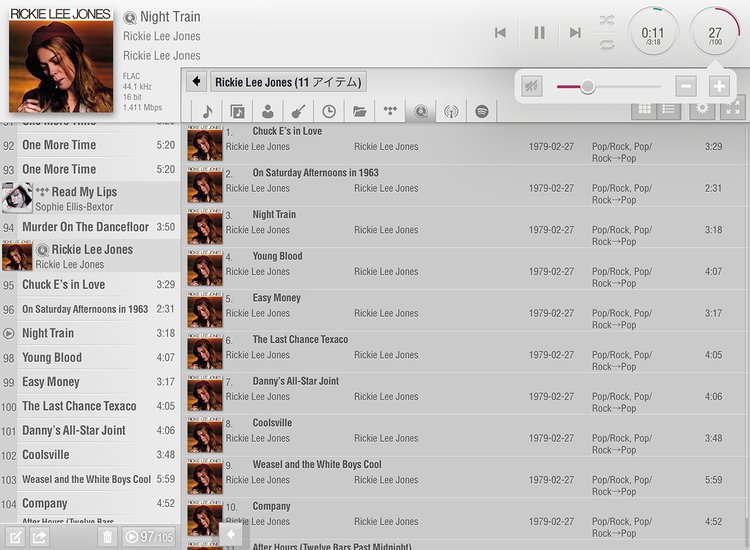Open settings gear
750x550 pixels.
(x=702, y=110)
